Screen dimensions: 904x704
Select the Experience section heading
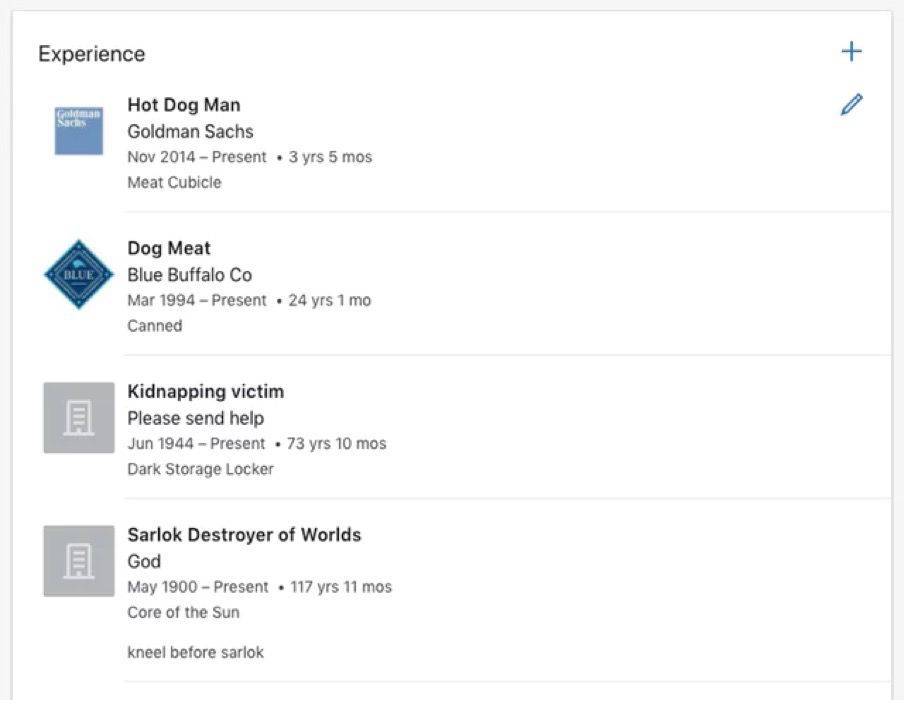pos(92,54)
